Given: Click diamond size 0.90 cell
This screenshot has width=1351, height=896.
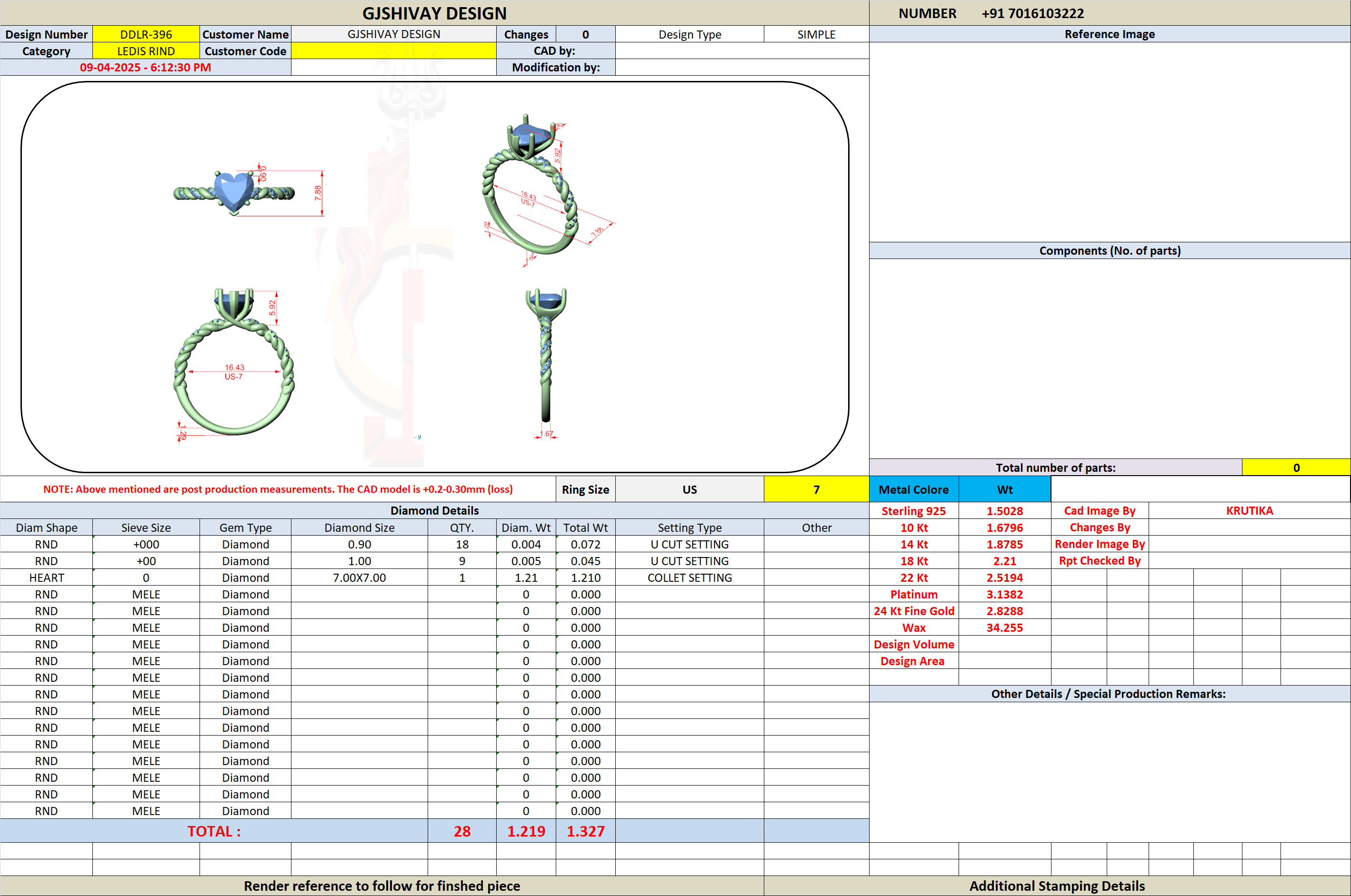Looking at the screenshot, I should pyautogui.click(x=359, y=544).
